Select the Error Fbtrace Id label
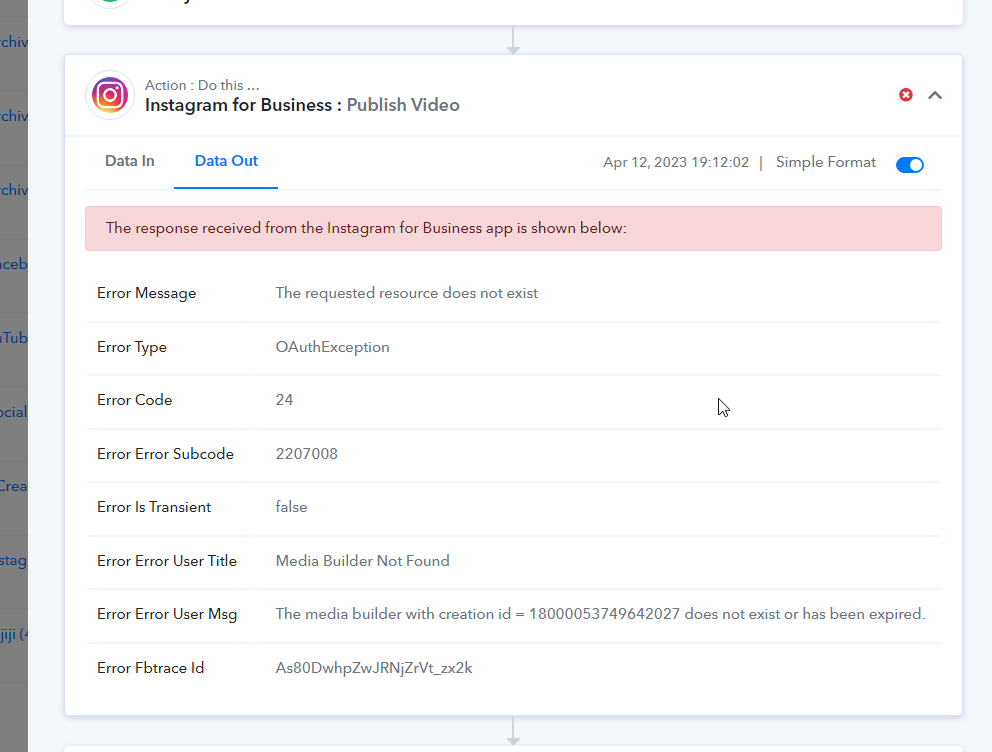 [x=151, y=669]
